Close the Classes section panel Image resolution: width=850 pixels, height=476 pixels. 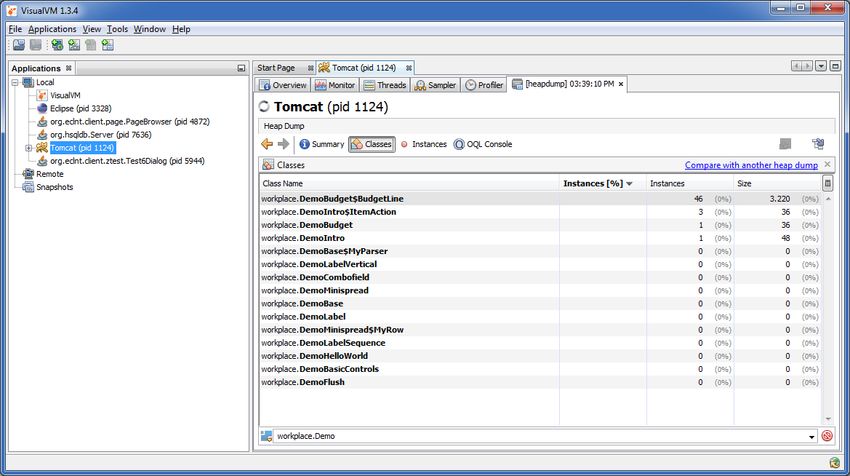(x=827, y=164)
